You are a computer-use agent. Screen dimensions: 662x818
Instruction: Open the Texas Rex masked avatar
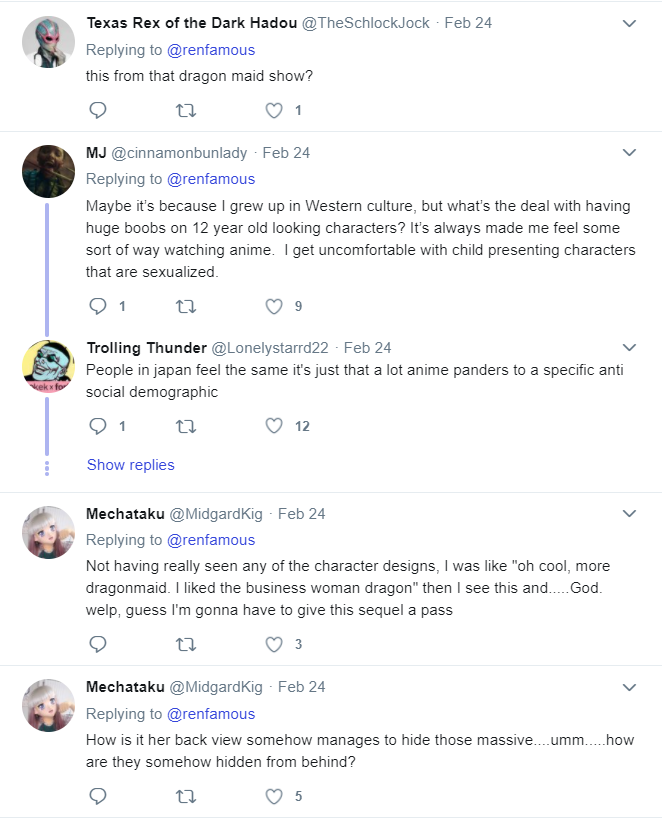(x=48, y=42)
